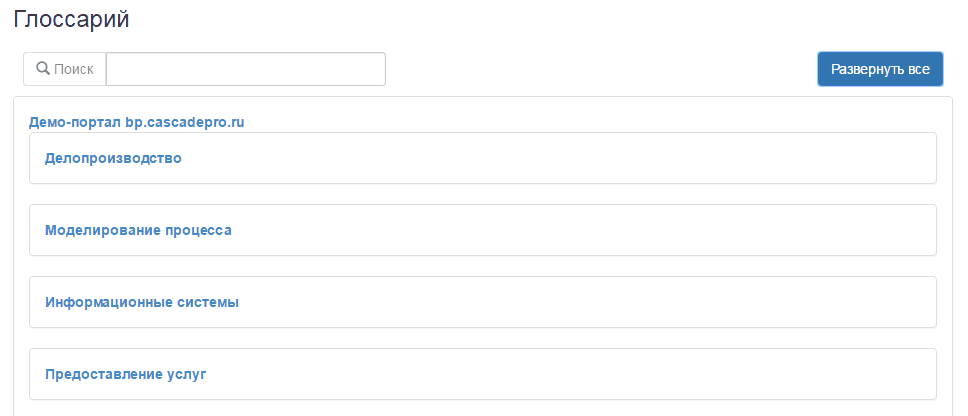Focus the glossary search text field
This screenshot has width=968, height=416.
(x=246, y=69)
